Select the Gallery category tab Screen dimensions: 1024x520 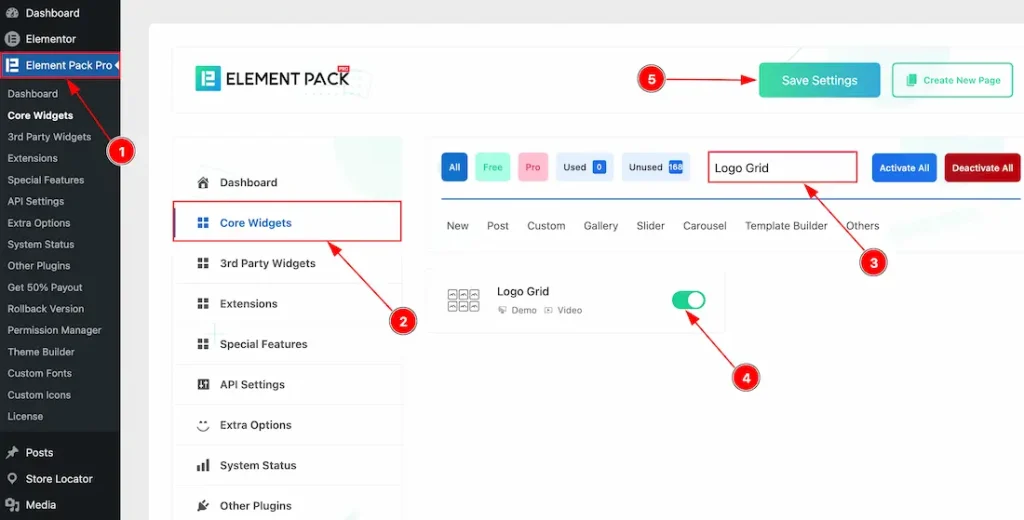(x=601, y=225)
